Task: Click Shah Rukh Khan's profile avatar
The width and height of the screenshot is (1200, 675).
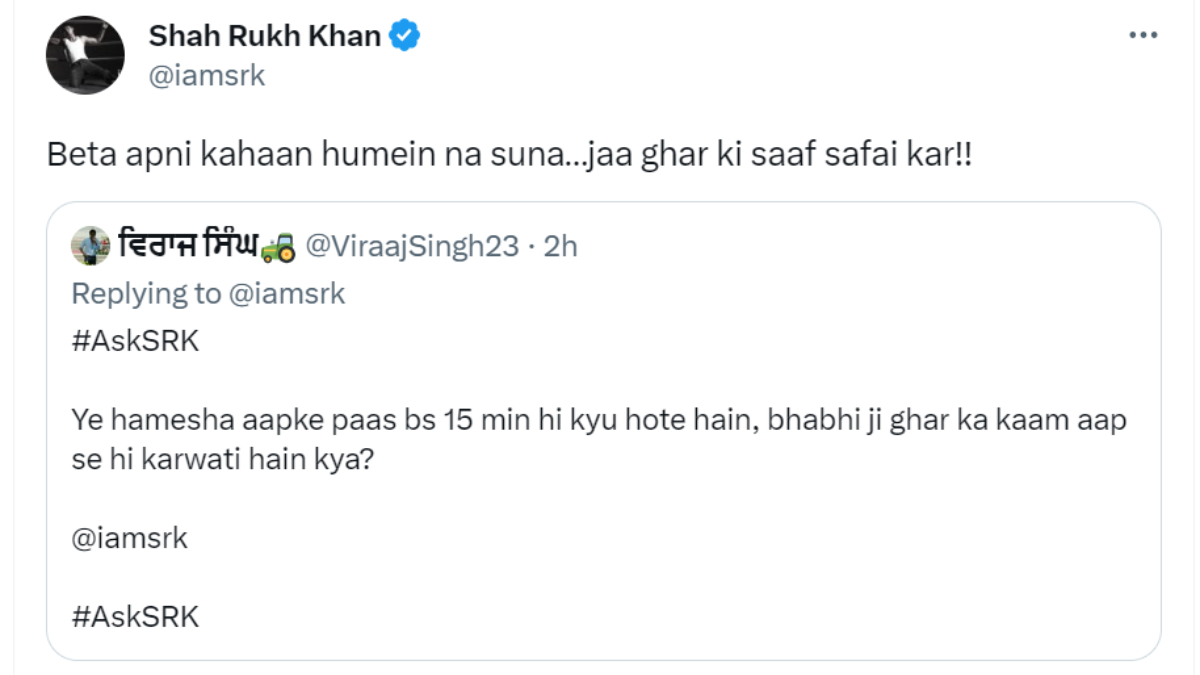Action: 85,55
